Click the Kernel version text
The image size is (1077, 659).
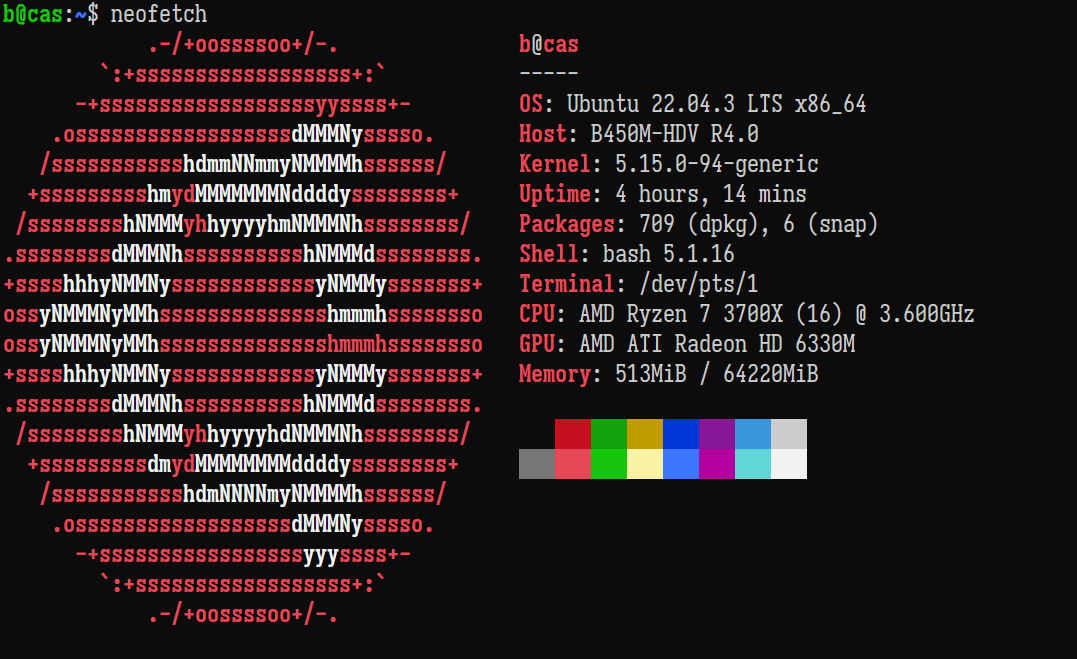click(705, 164)
